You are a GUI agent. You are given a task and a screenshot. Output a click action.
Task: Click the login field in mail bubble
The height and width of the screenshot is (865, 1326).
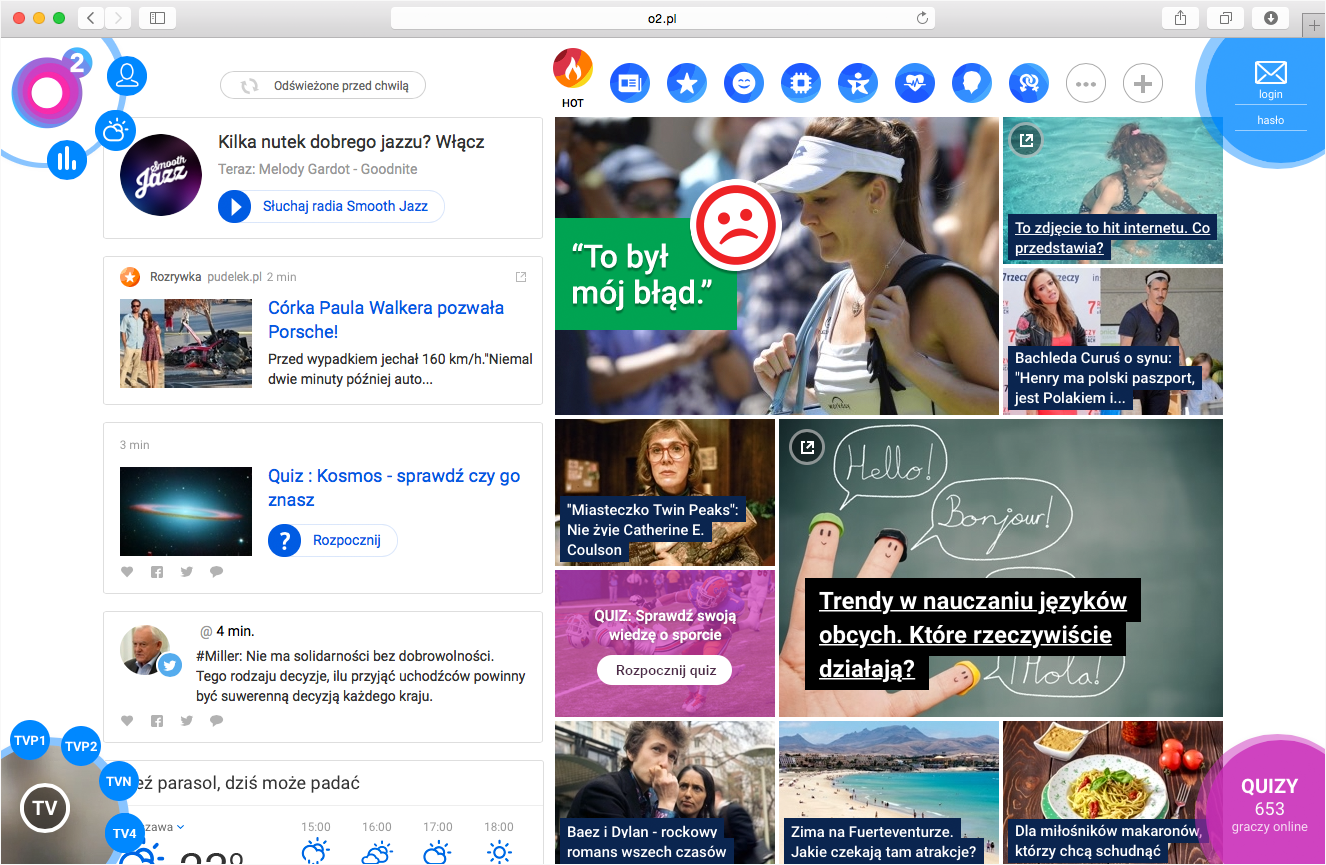(1270, 94)
